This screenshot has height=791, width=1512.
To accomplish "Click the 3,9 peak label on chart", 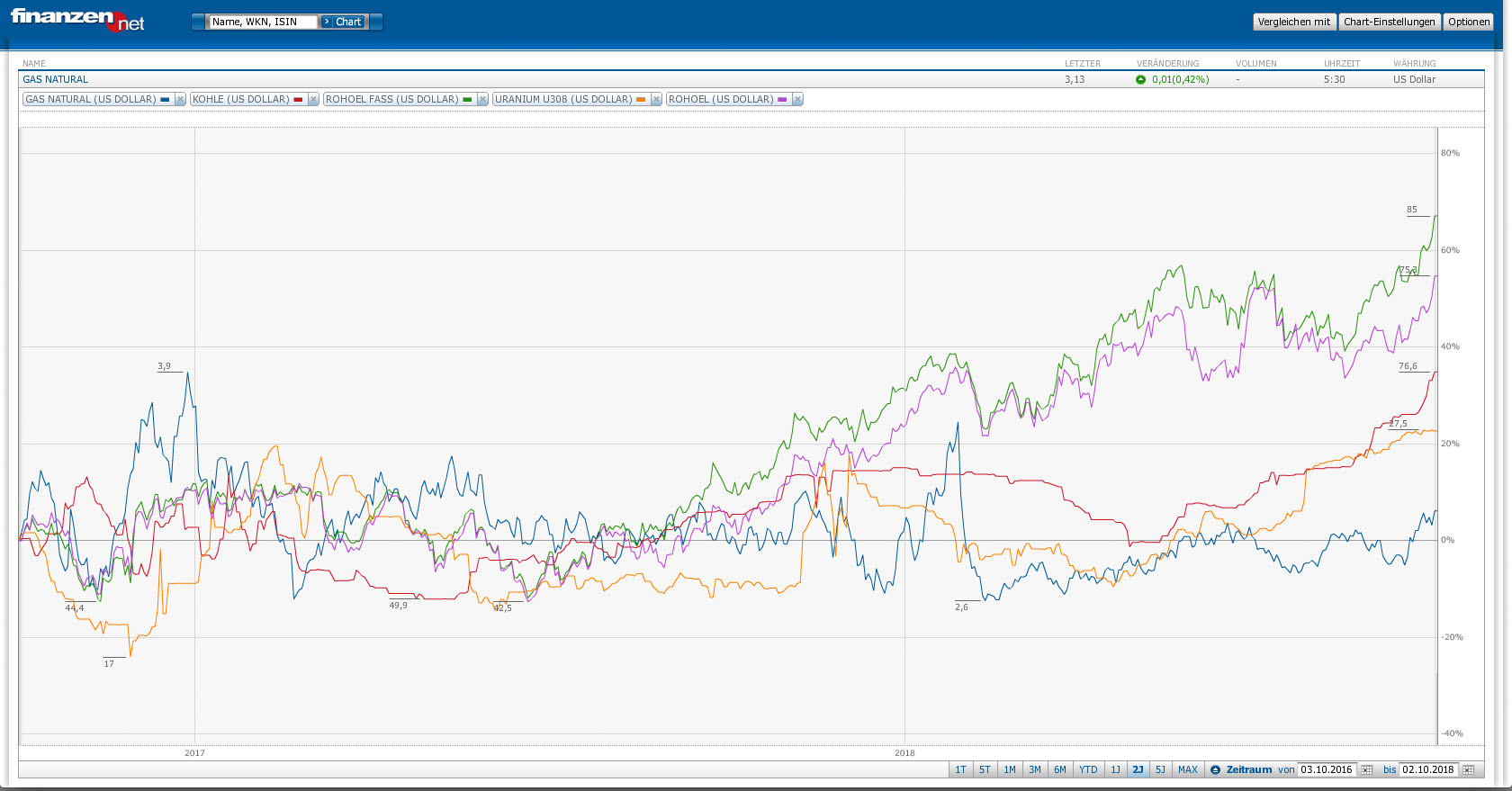I will (x=164, y=366).
